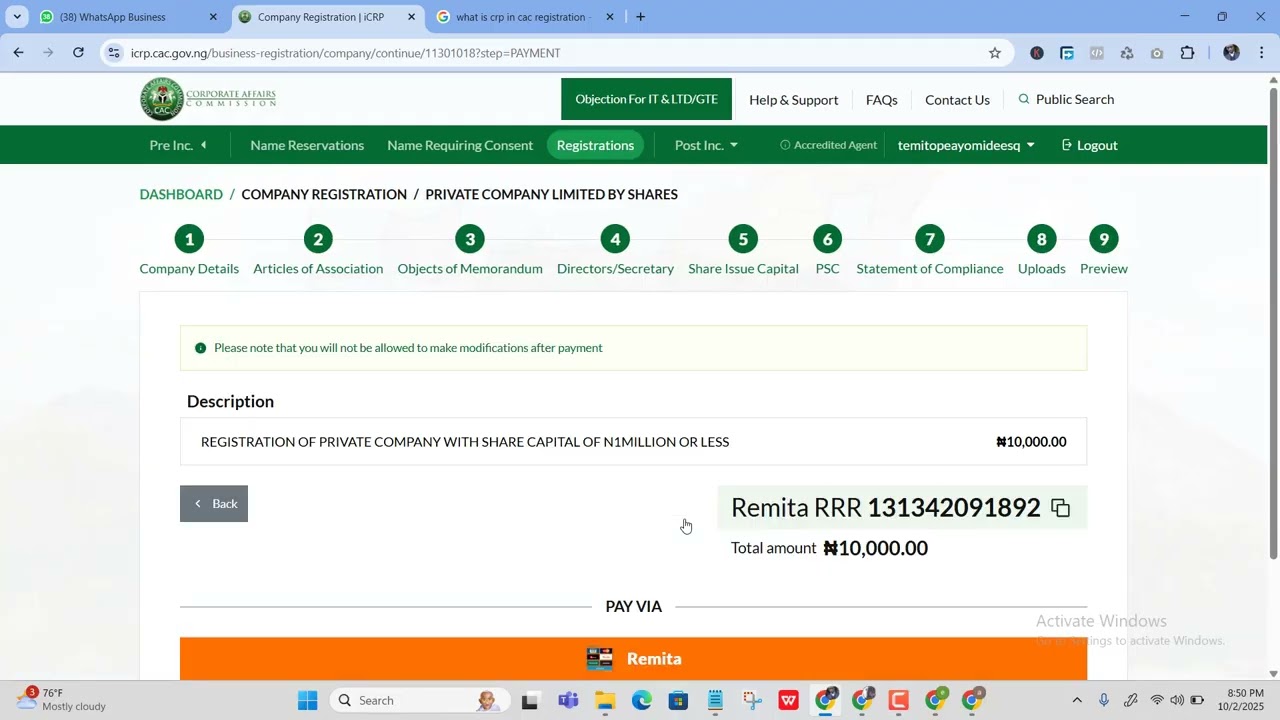Image resolution: width=1280 pixels, height=720 pixels.
Task: Open File Explorer from the taskbar
Action: pos(605,700)
